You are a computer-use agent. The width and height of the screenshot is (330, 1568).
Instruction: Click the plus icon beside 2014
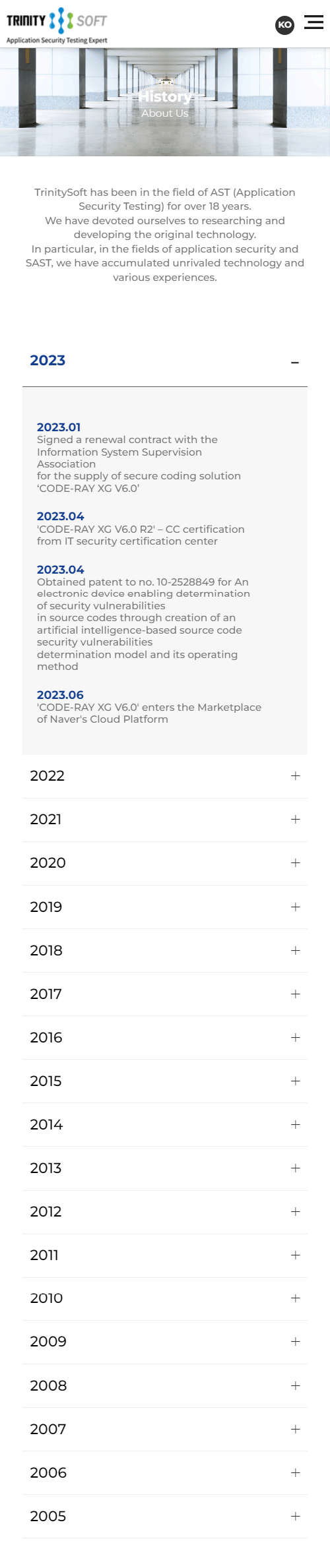pos(295,1125)
